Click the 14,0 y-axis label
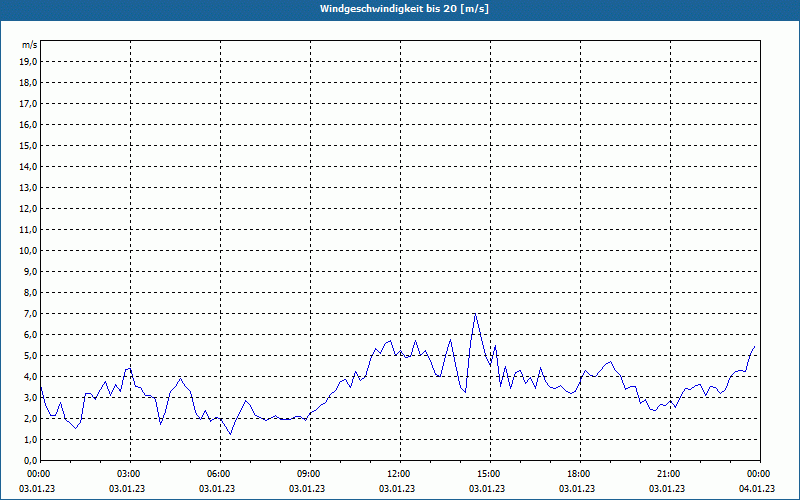Viewport: 800px width, 500px height. (30, 166)
